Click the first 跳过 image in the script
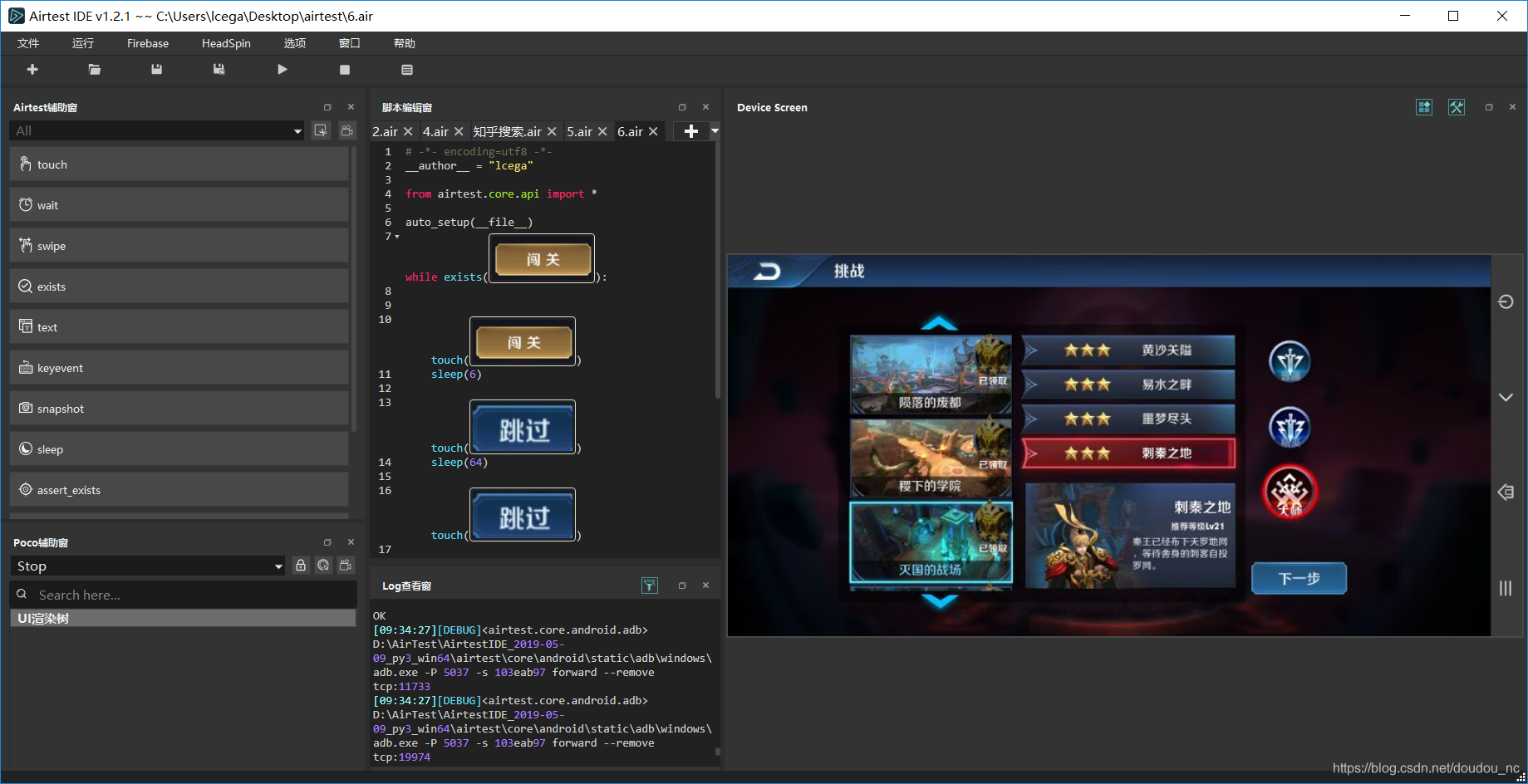This screenshot has height=784, width=1528. (523, 429)
